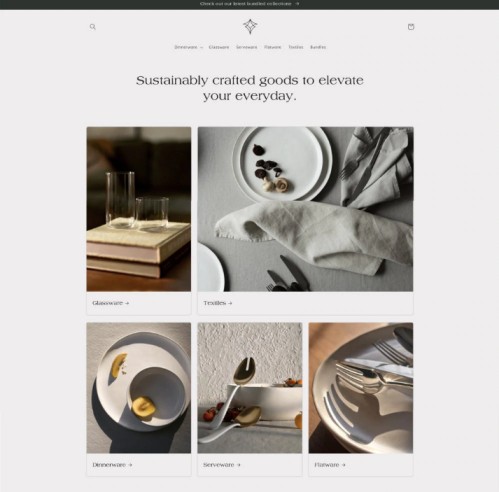Expand the Dinnerware menu dropdown

point(188,47)
